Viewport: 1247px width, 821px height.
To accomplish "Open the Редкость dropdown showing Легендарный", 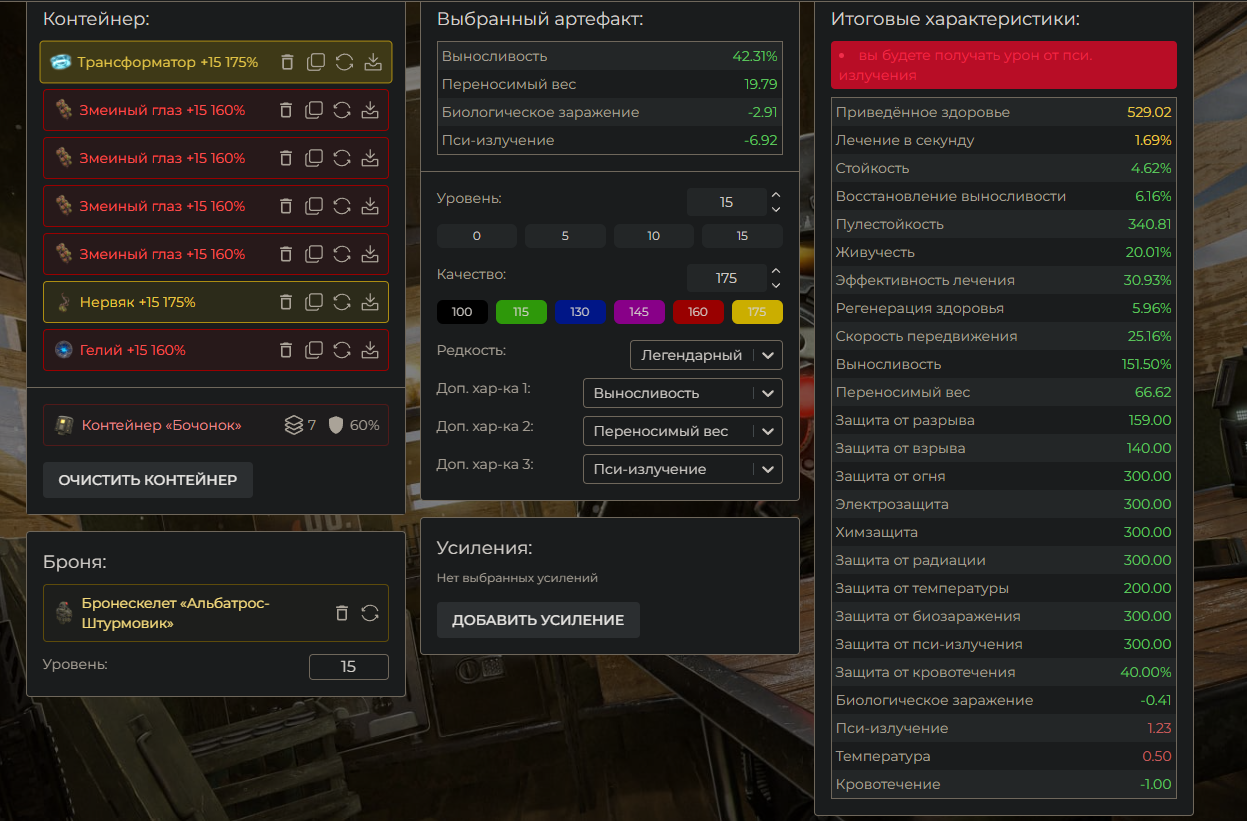I will click(x=706, y=355).
